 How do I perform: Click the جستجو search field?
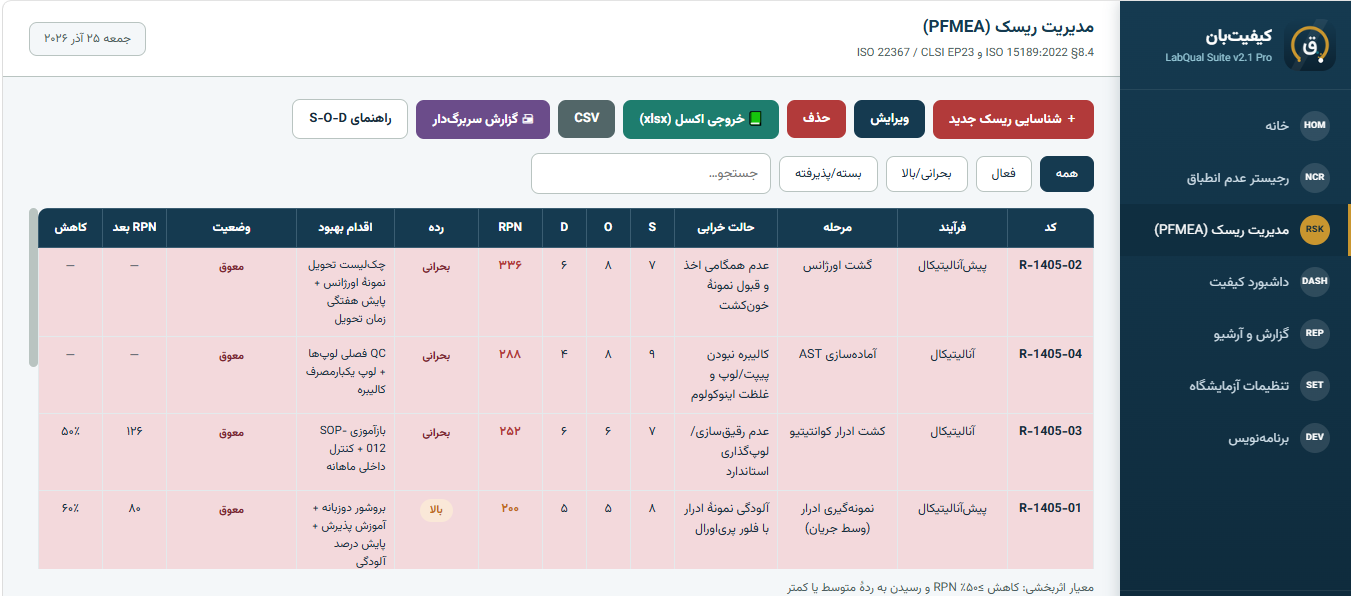pos(651,174)
